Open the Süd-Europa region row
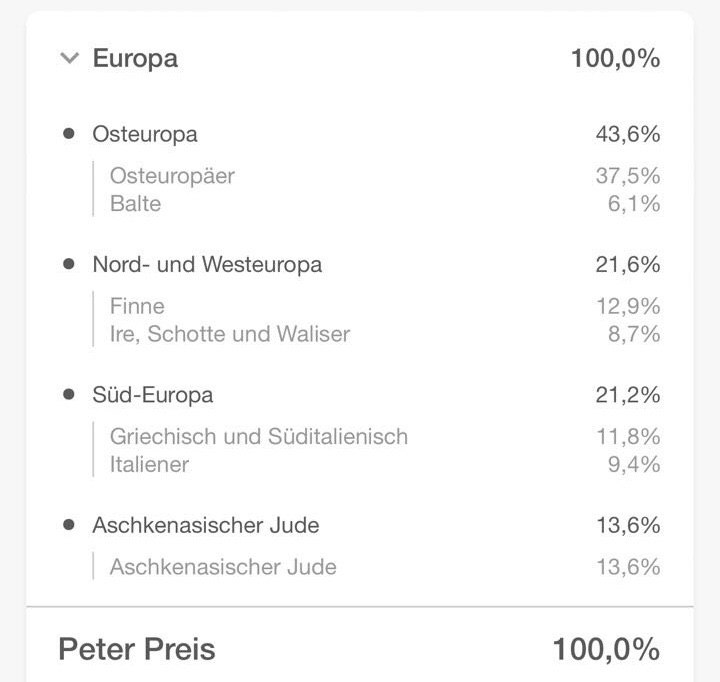 (x=361, y=395)
